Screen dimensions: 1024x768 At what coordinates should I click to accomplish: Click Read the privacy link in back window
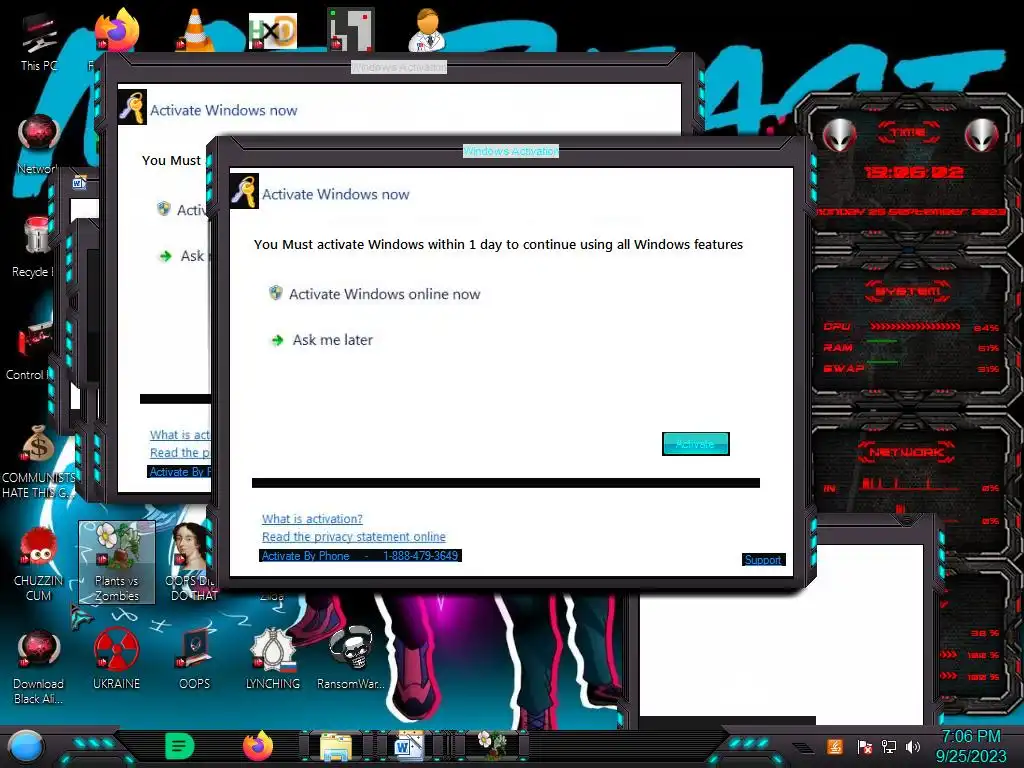tap(180, 453)
